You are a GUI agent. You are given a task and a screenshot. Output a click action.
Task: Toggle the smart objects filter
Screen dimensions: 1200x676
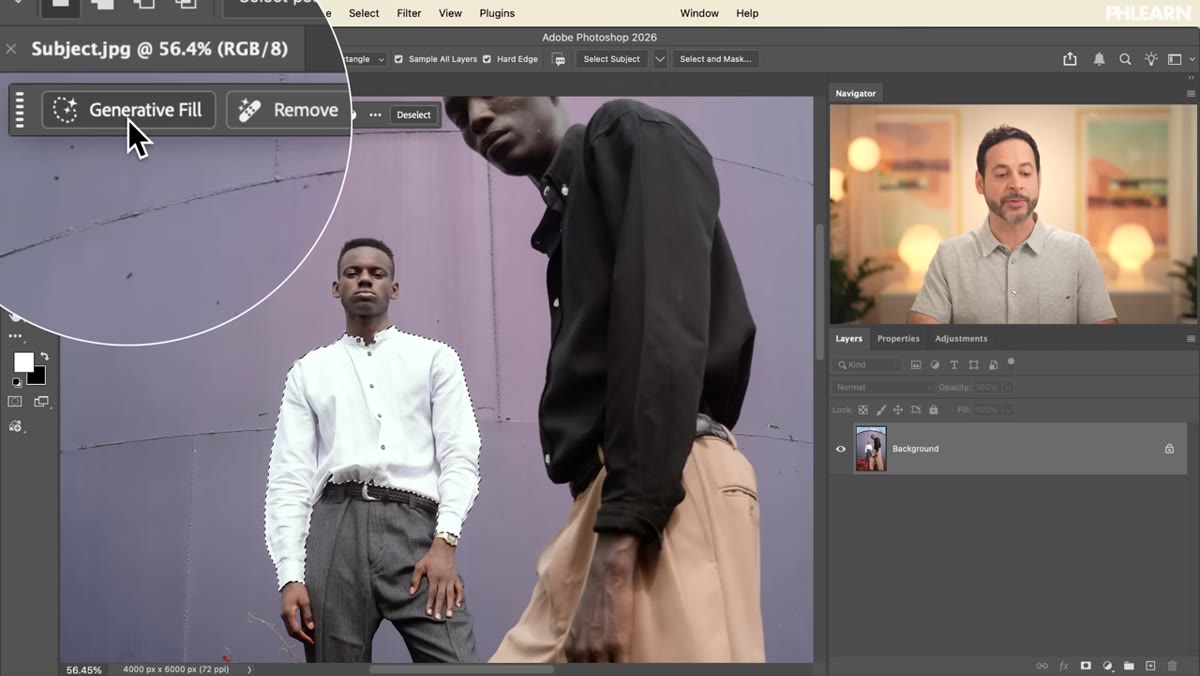(993, 365)
